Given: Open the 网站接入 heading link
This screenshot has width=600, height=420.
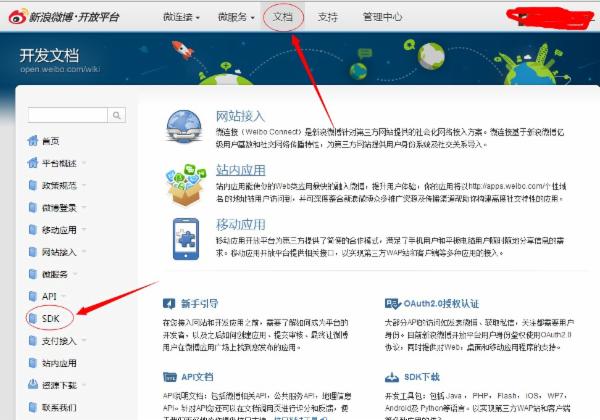Looking at the screenshot, I should click(240, 116).
